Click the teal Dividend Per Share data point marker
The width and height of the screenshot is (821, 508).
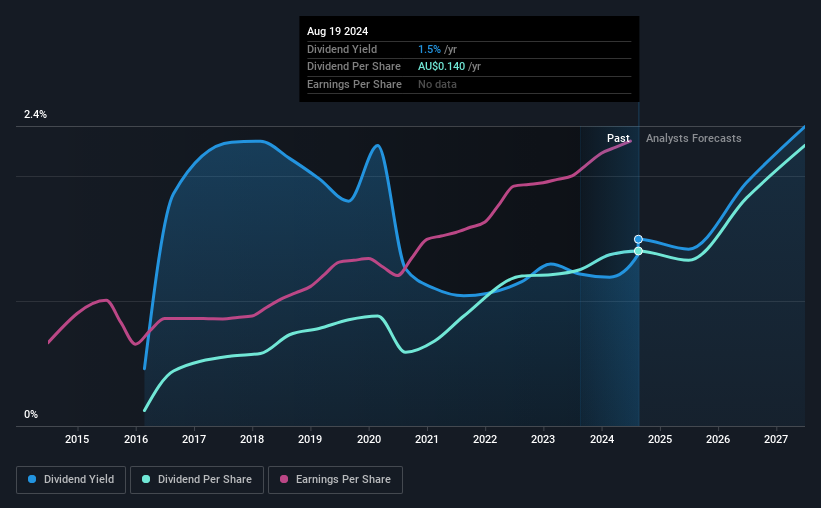point(638,251)
